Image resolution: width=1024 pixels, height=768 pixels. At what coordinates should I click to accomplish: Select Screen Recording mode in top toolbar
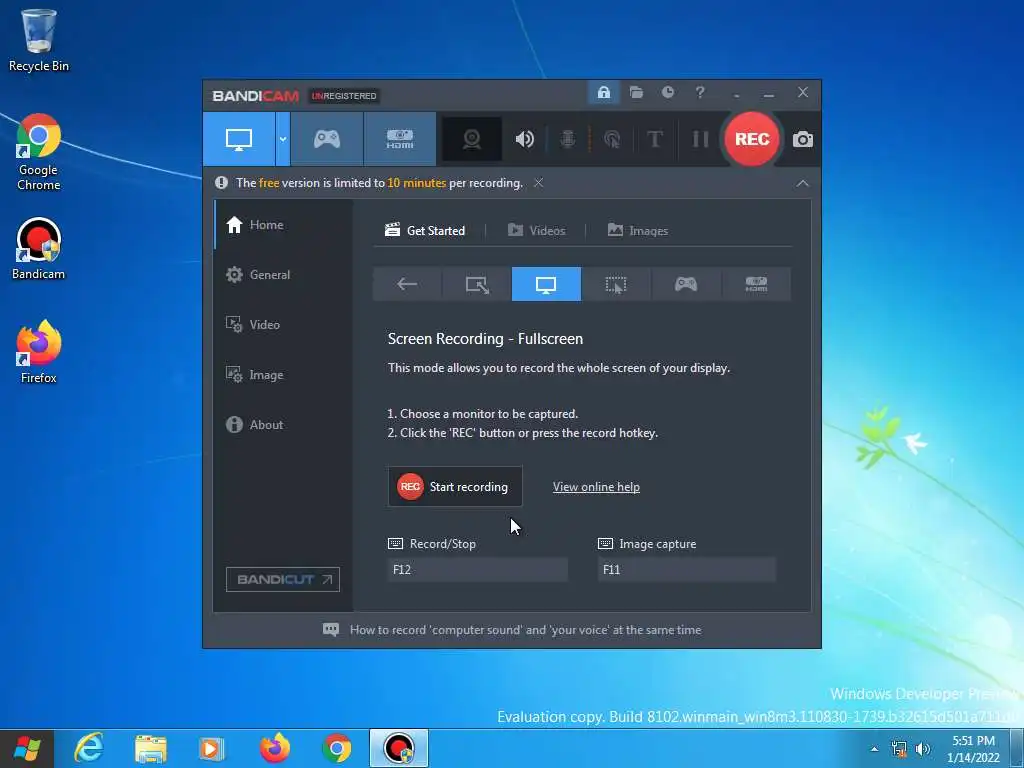[x=238, y=139]
